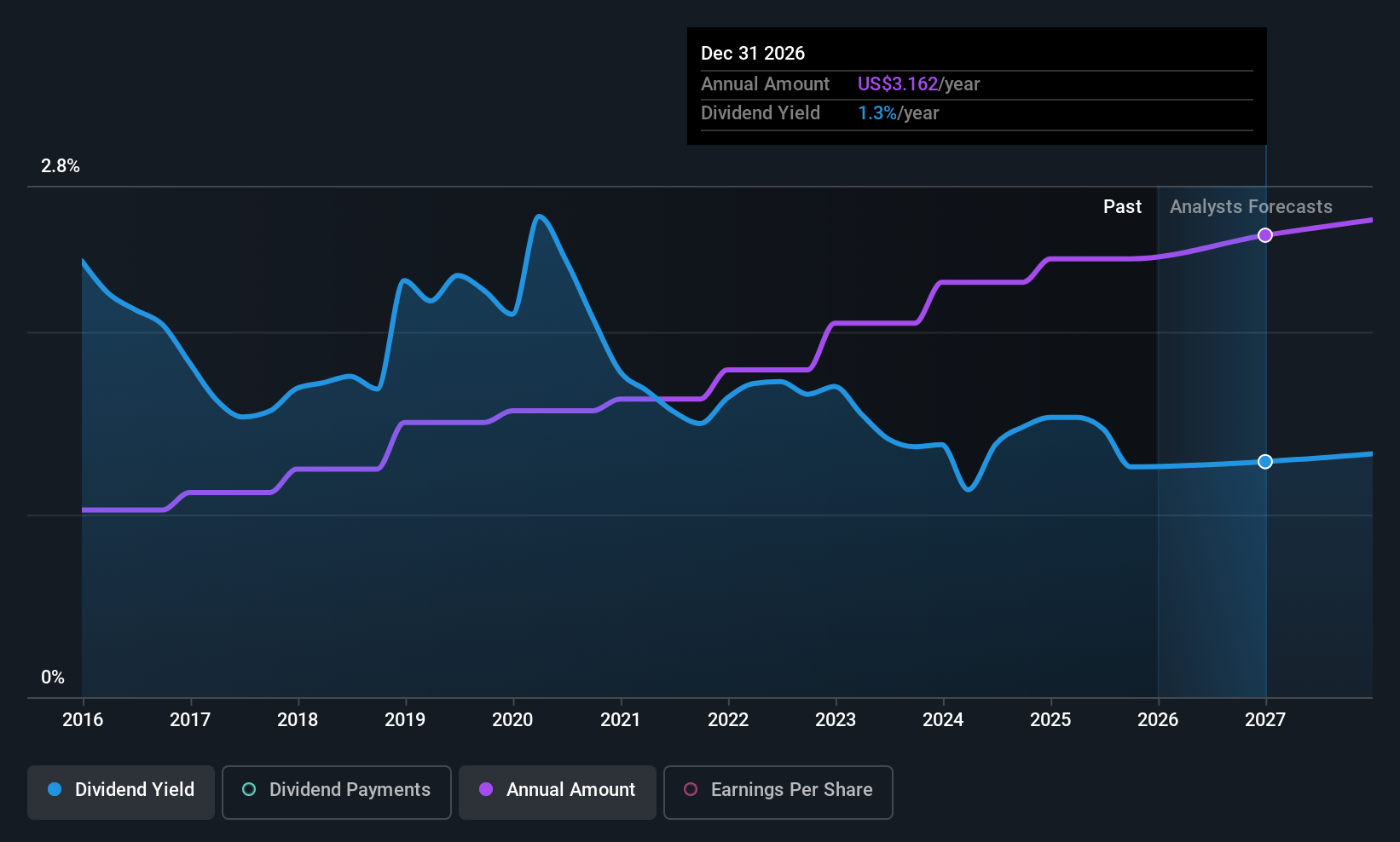The height and width of the screenshot is (842, 1400).
Task: Click the Dec 31 2026 tooltip date
Action: [x=753, y=54]
